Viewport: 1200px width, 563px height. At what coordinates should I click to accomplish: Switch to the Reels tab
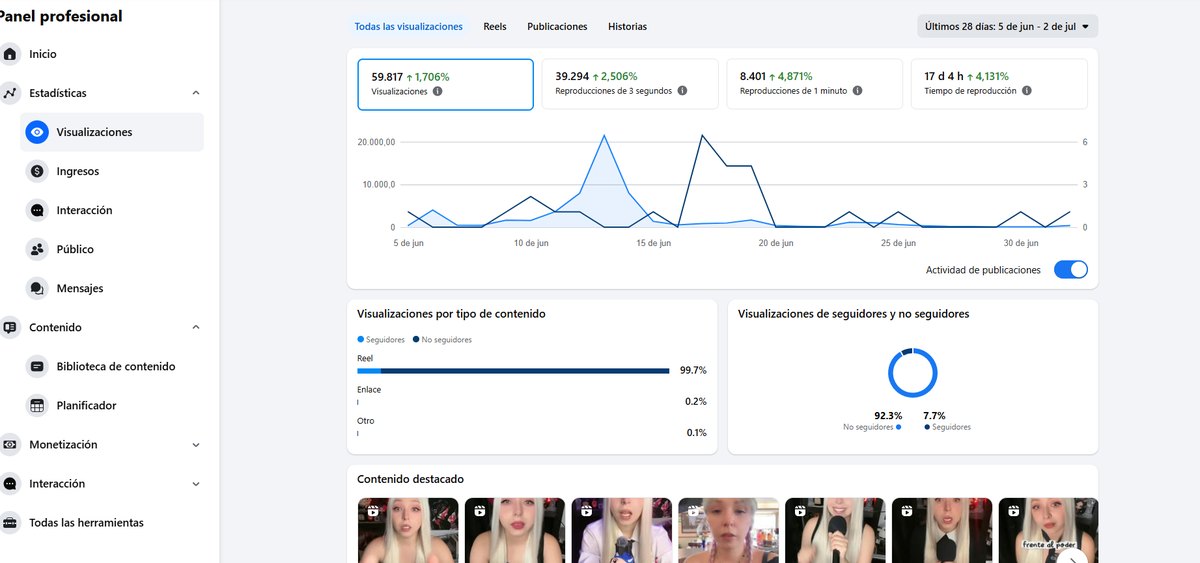coord(495,26)
